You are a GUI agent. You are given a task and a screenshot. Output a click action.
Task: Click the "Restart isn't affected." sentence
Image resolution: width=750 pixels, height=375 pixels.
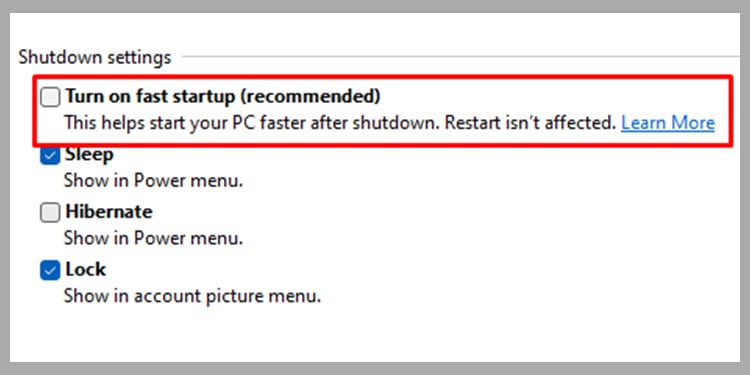530,123
